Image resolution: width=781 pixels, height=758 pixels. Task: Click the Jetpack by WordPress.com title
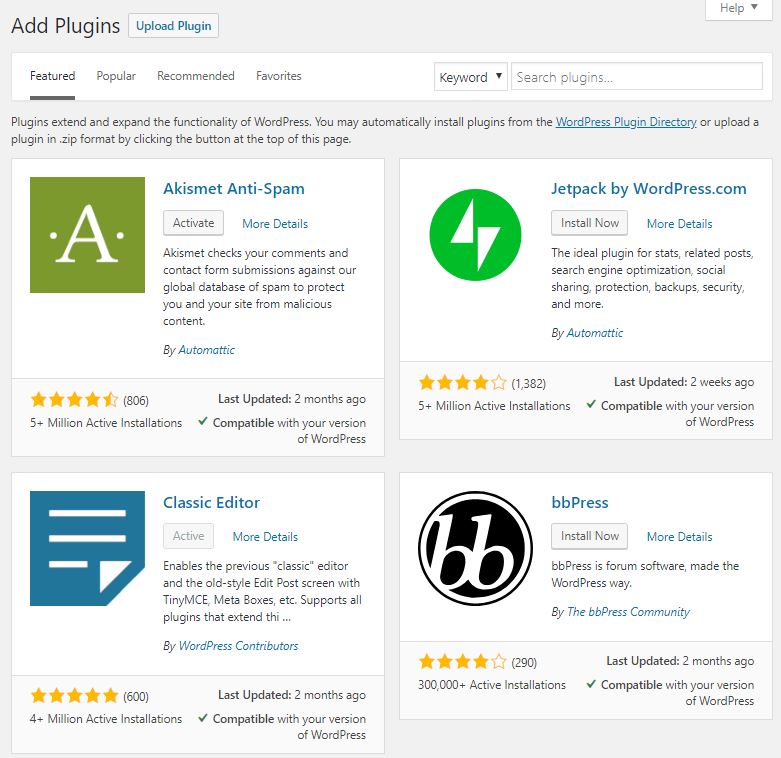(649, 189)
